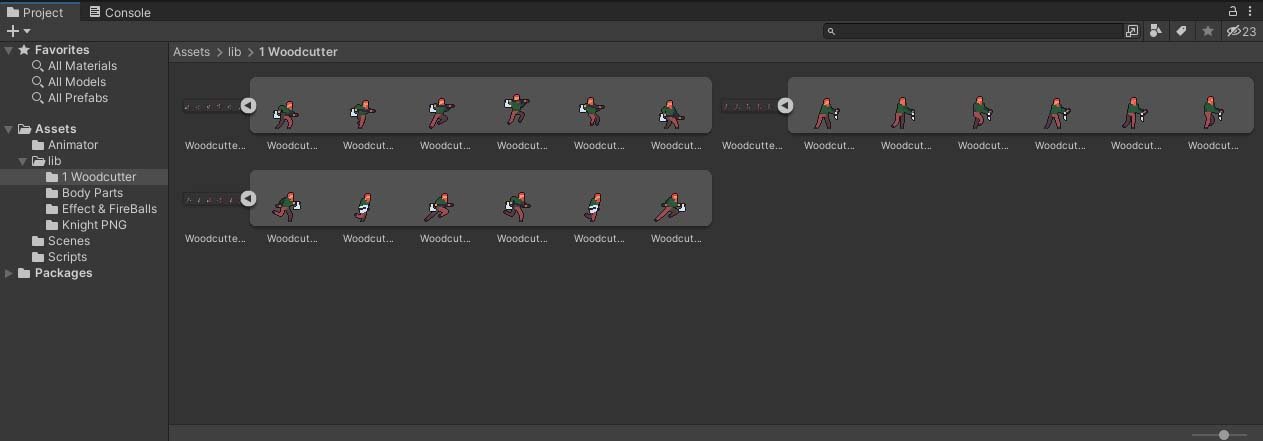The height and width of the screenshot is (441, 1263).
Task: Select the Body Parts folder
Action: pos(92,193)
